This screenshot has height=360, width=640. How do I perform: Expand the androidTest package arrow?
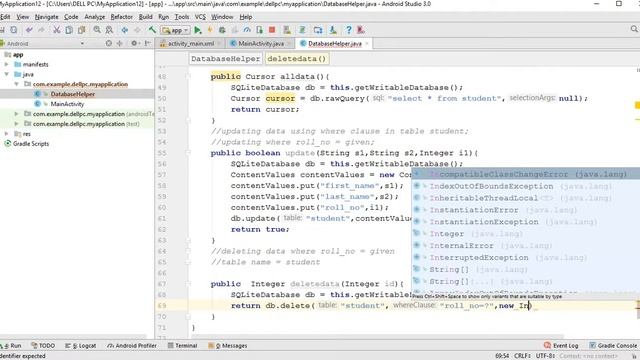[x=17, y=113]
